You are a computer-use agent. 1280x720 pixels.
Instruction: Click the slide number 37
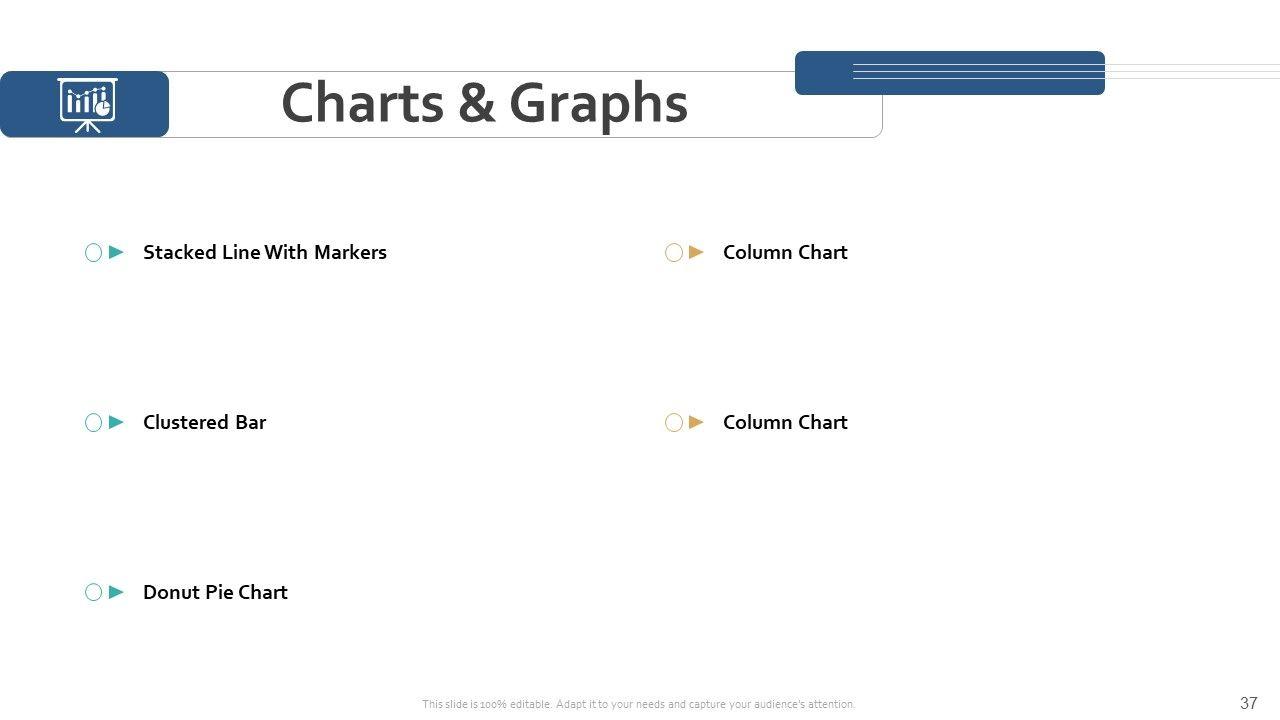(1248, 703)
